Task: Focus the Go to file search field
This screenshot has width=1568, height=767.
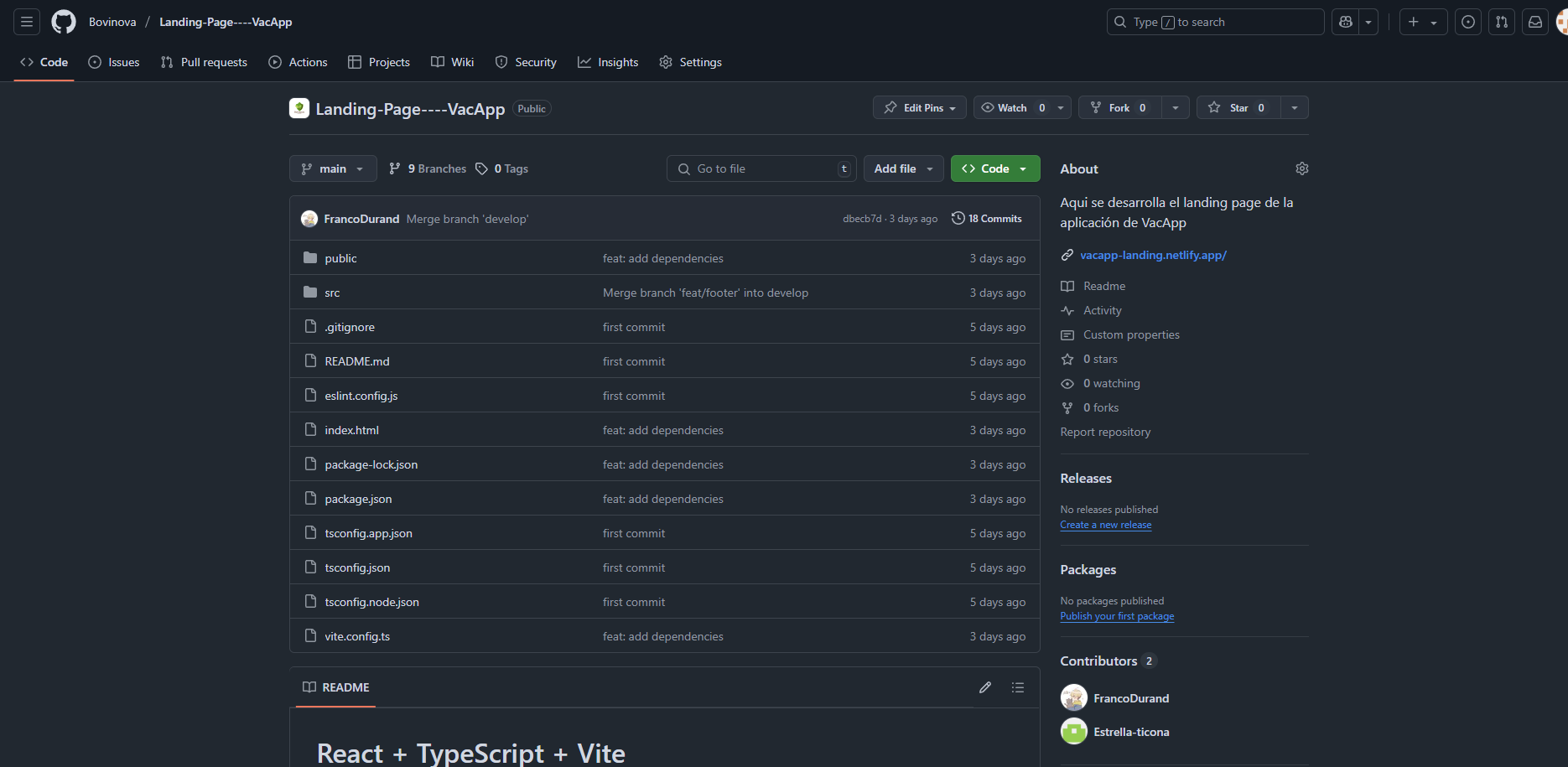Action: [x=761, y=168]
